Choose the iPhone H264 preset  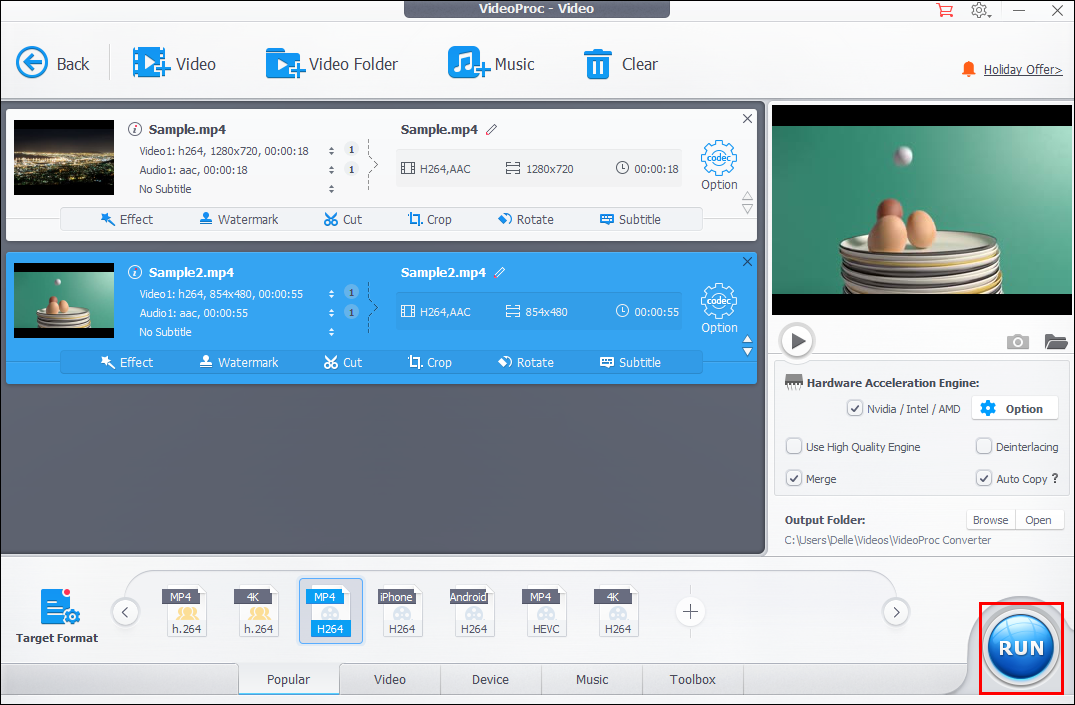pyautogui.click(x=402, y=611)
